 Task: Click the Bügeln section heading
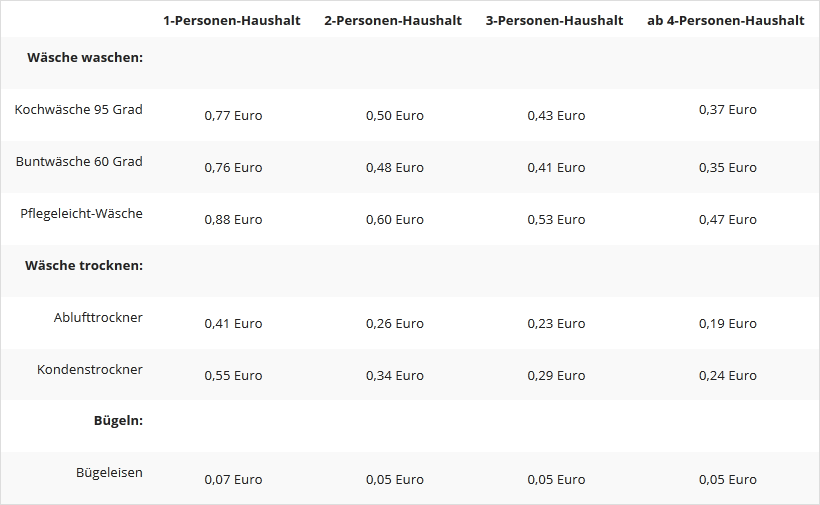(118, 421)
